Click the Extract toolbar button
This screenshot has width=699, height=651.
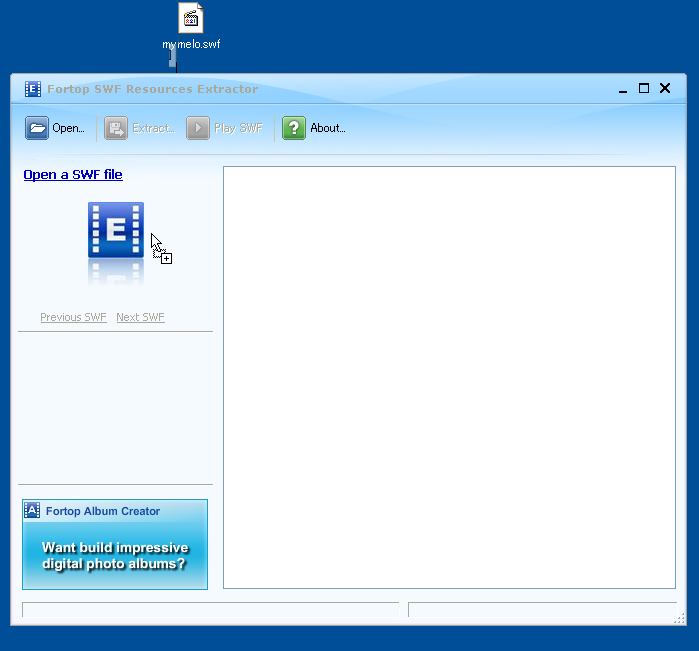(140, 128)
